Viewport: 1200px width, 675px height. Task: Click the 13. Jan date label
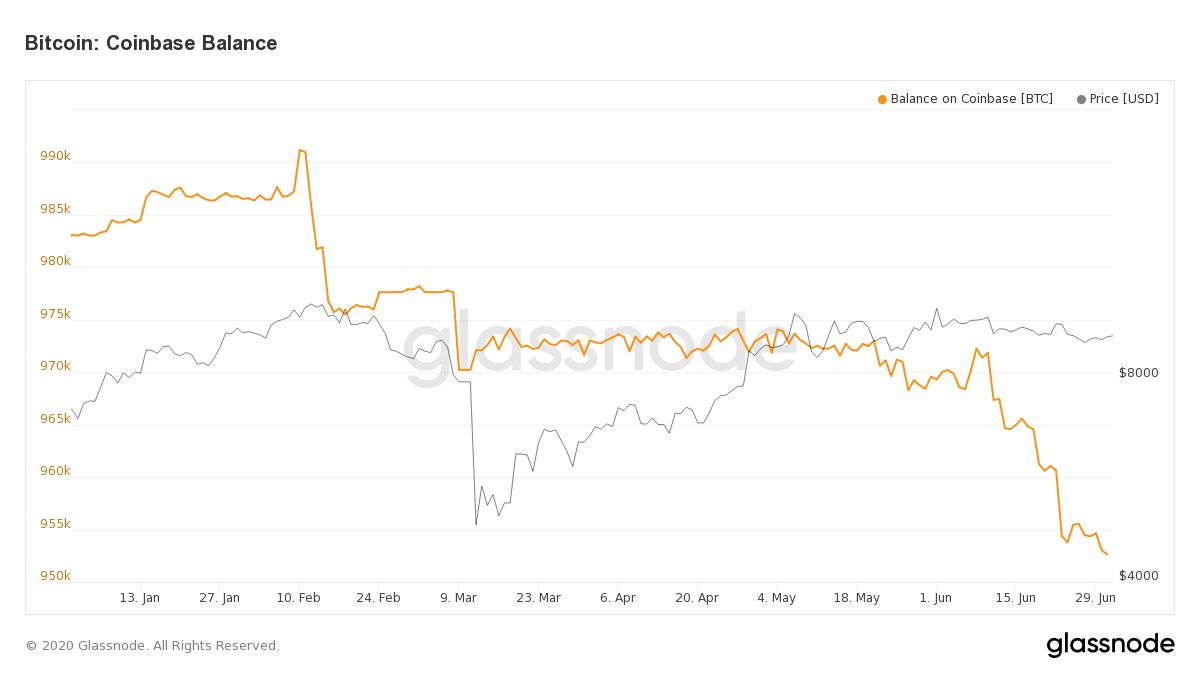click(139, 598)
